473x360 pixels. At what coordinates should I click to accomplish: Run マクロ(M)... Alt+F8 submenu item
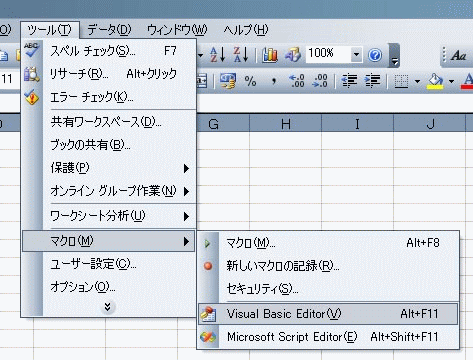tap(328, 243)
